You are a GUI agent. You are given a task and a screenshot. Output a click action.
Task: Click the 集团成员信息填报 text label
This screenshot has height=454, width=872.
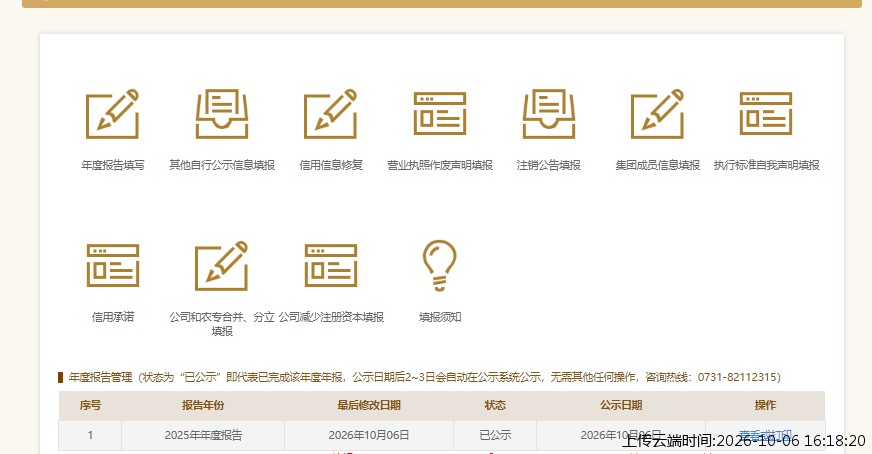pos(657,165)
